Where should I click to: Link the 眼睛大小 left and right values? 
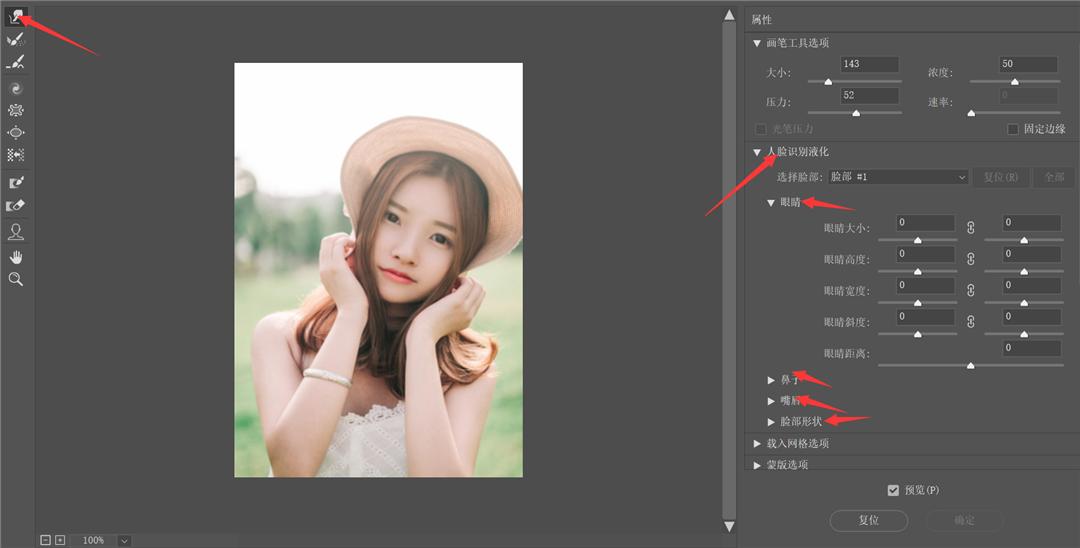[x=970, y=228]
